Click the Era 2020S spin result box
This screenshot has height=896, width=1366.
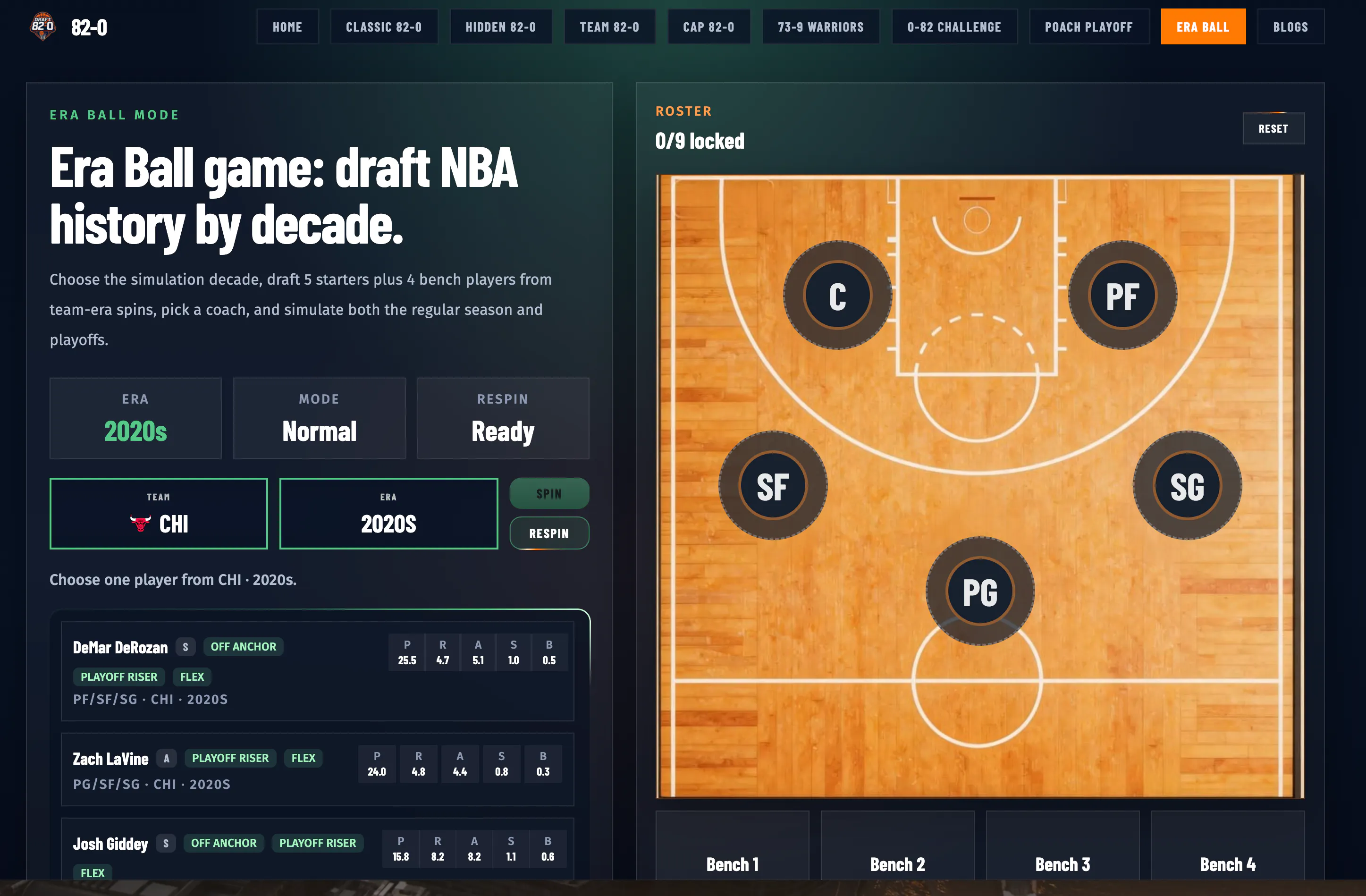(x=388, y=513)
